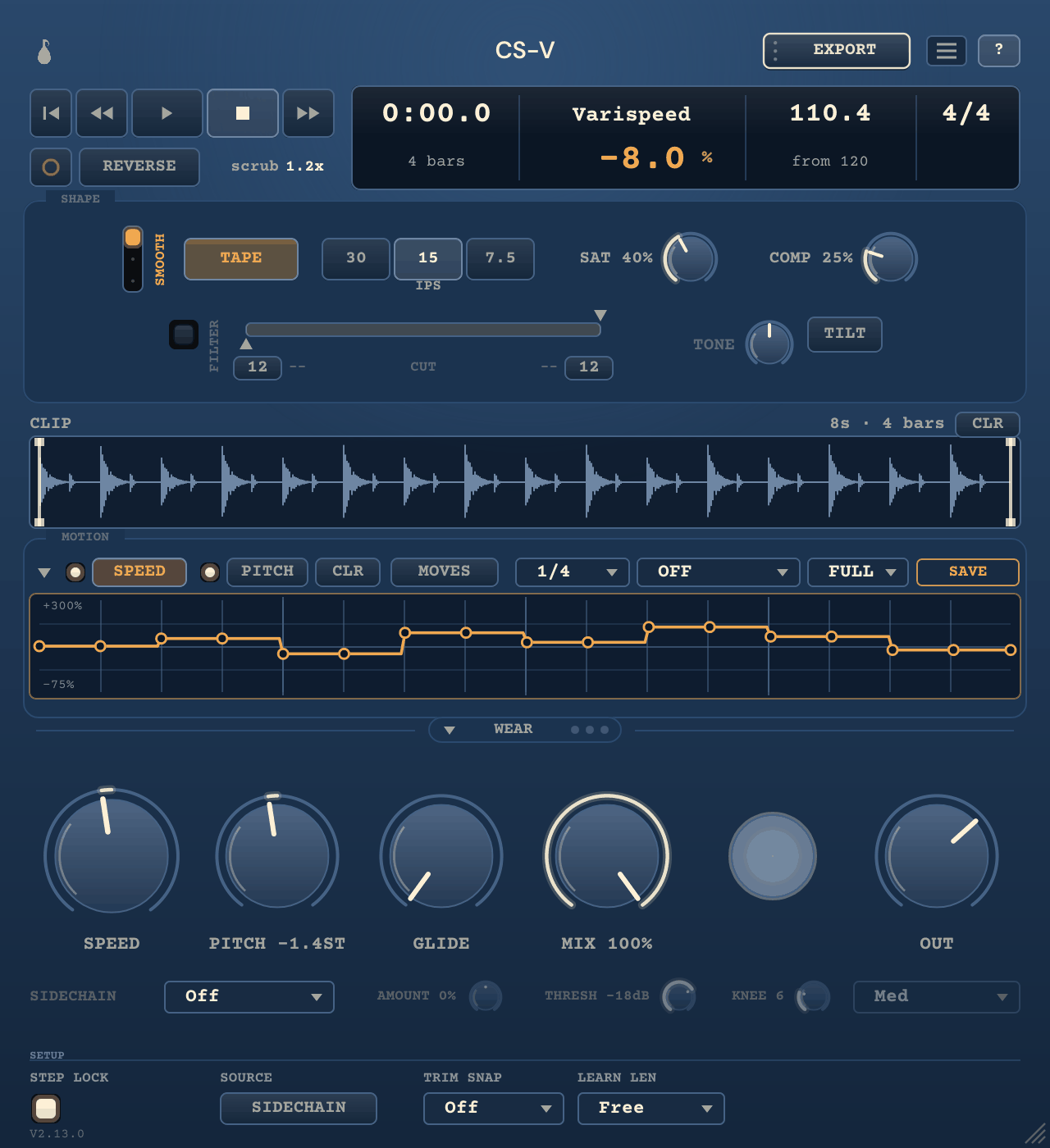The height and width of the screenshot is (1148, 1050).
Task: Click the fast-forward transport button
Action: [x=308, y=113]
